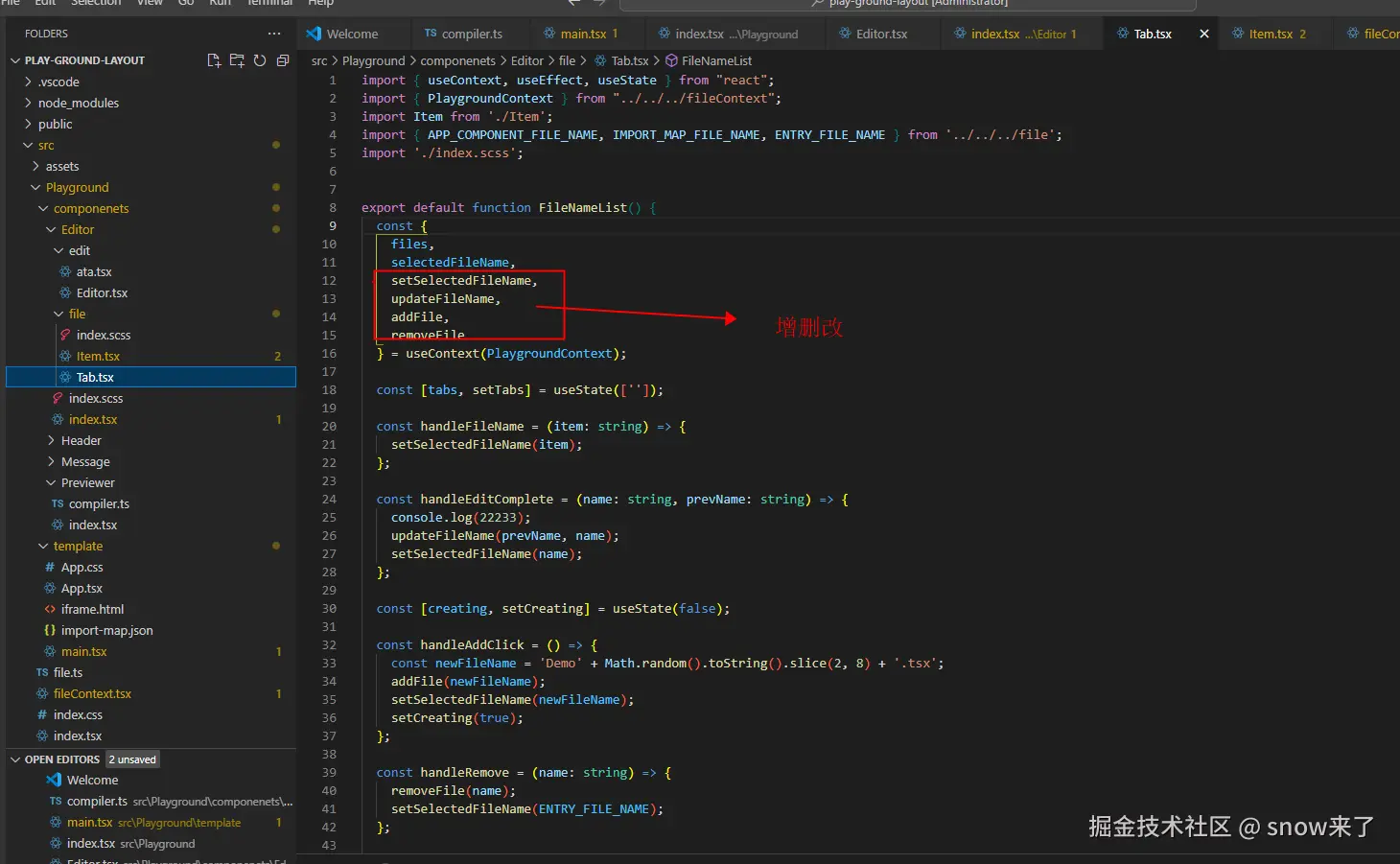The width and height of the screenshot is (1400, 864).
Task: Click the New File icon in explorer header
Action: 214,60
